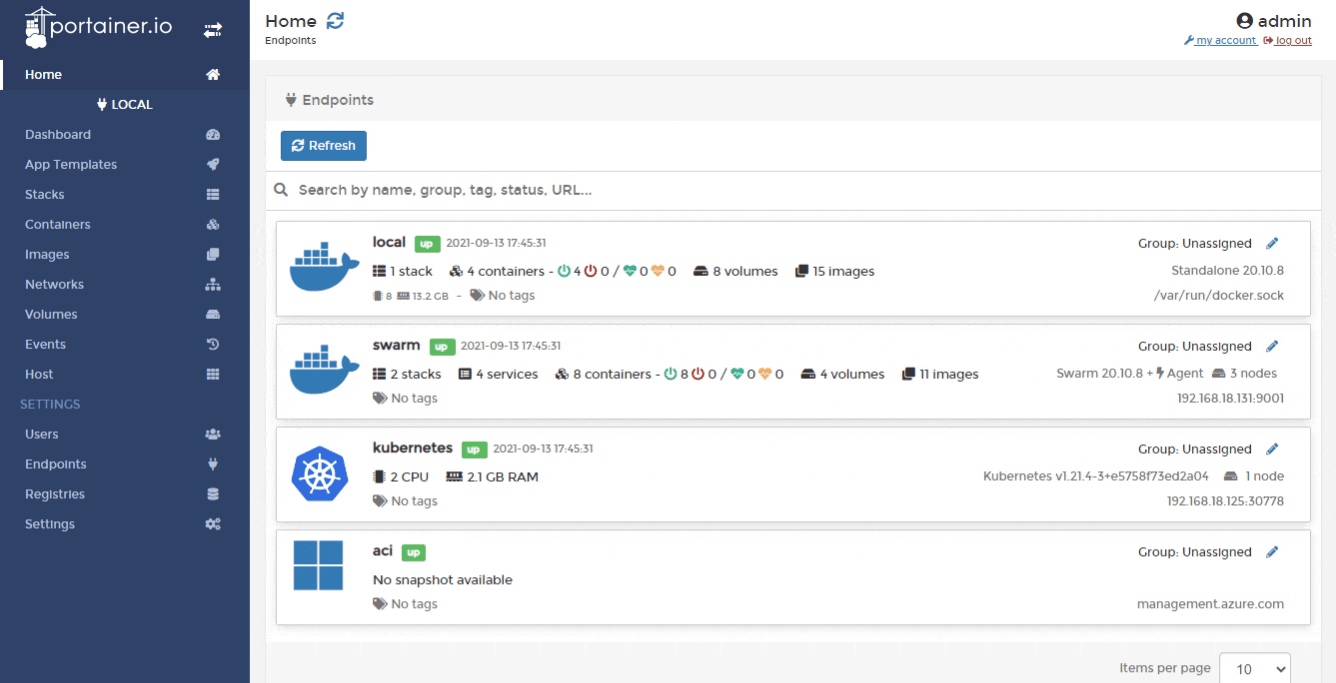Edit the aci endpoint with pencil icon
Screen dimensions: 1336x683
click(x=1272, y=552)
